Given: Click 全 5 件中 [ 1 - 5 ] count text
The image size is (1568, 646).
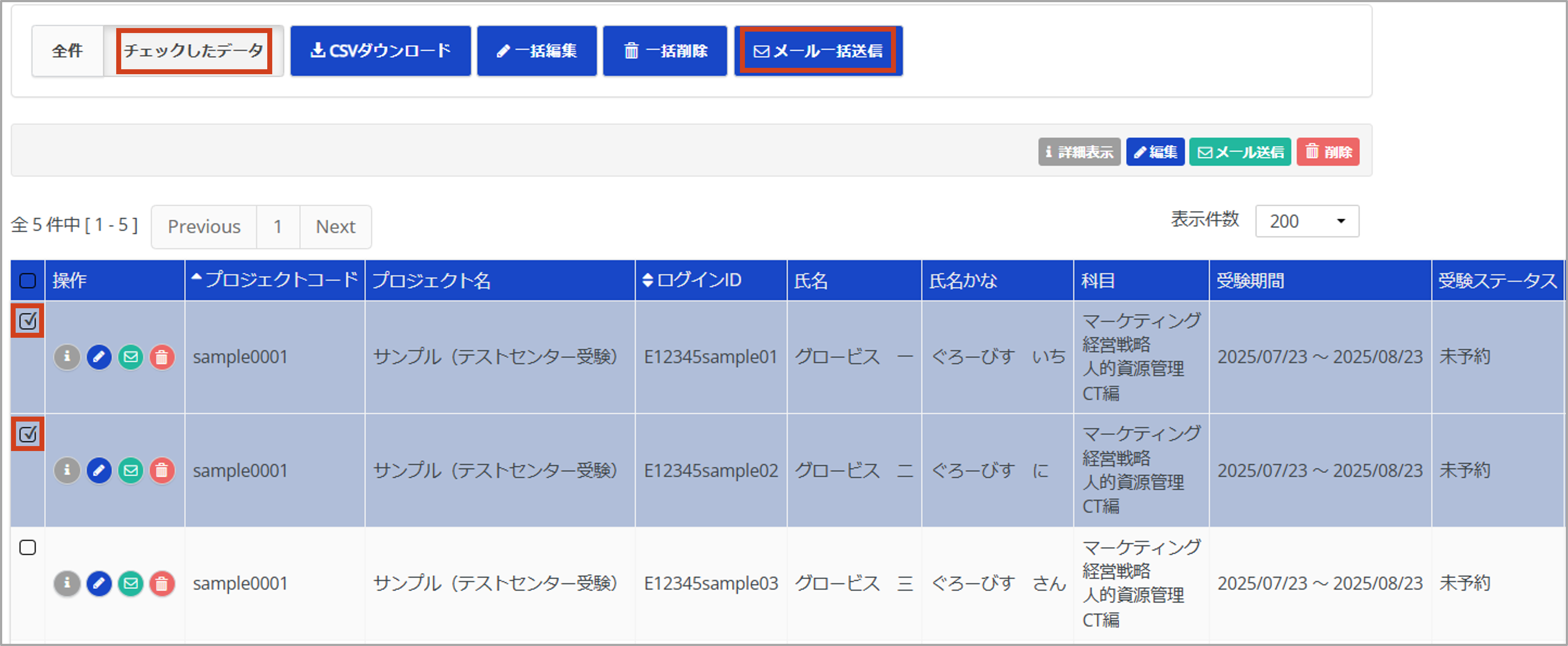Looking at the screenshot, I should pyautogui.click(x=74, y=225).
